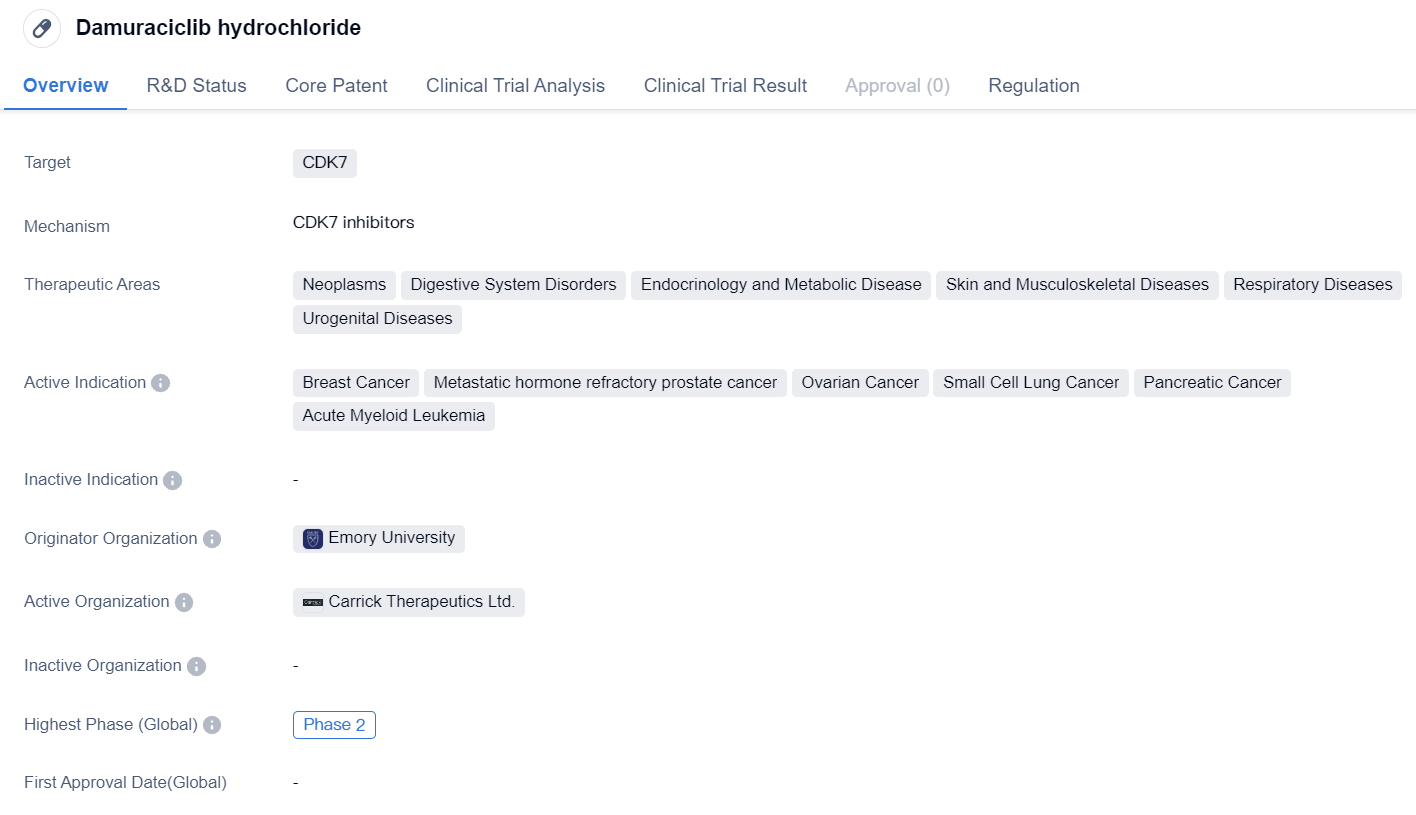Viewport: 1416px width, 815px height.
Task: Open the Breast Cancer indication tag
Action: 356,383
